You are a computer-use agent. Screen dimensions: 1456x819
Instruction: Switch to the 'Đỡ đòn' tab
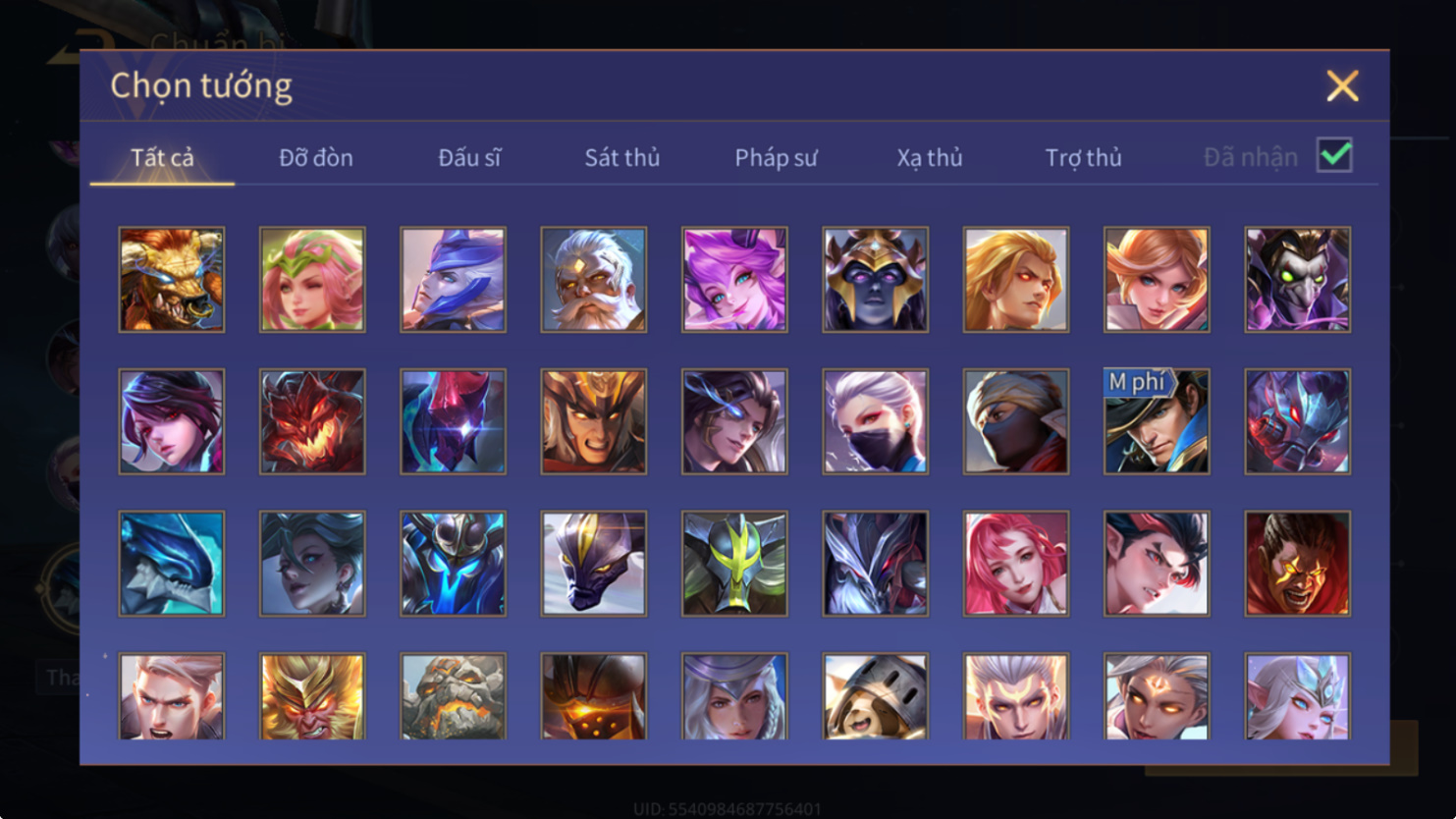[x=316, y=157]
